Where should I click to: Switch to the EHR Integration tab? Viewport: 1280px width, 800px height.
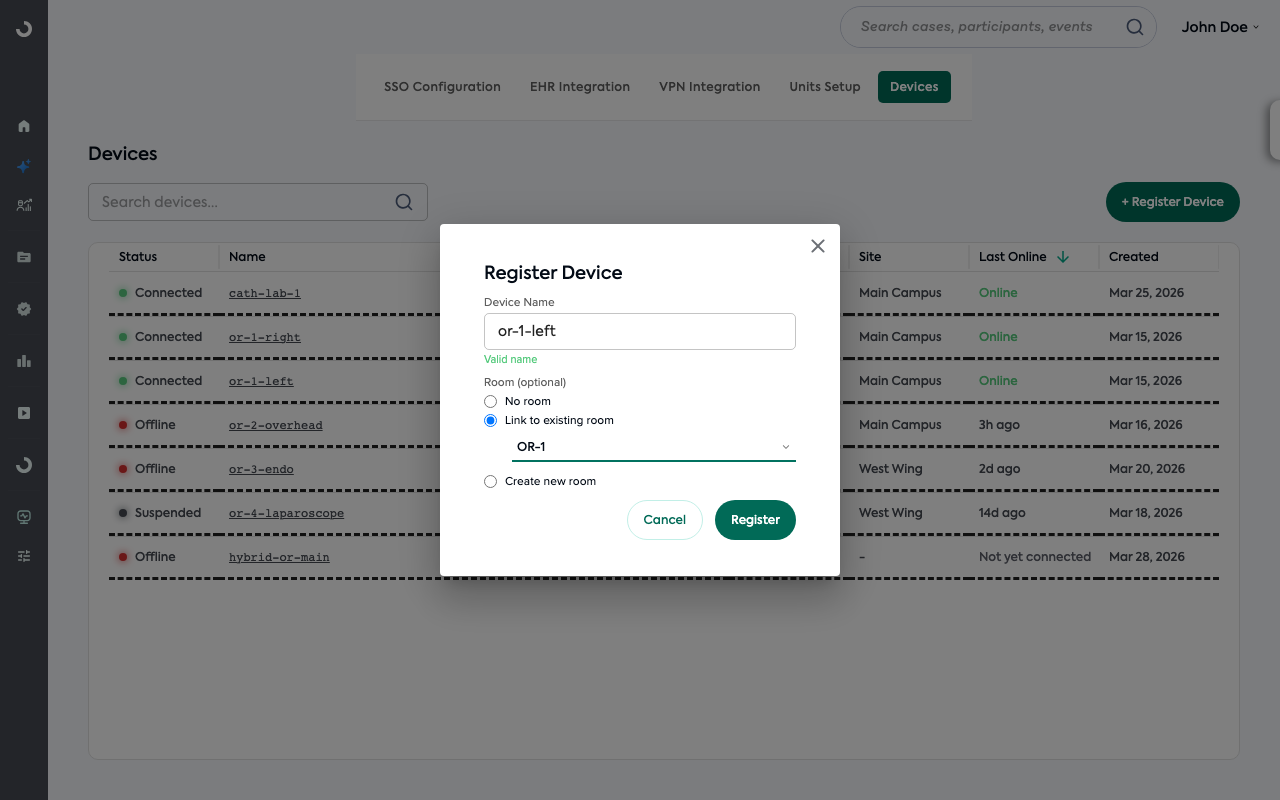579,87
